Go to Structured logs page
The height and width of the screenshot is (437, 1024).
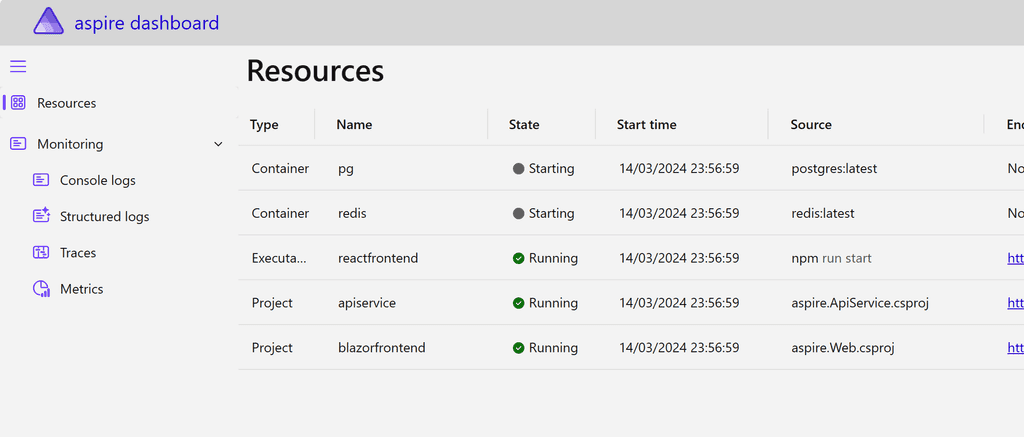pos(104,216)
